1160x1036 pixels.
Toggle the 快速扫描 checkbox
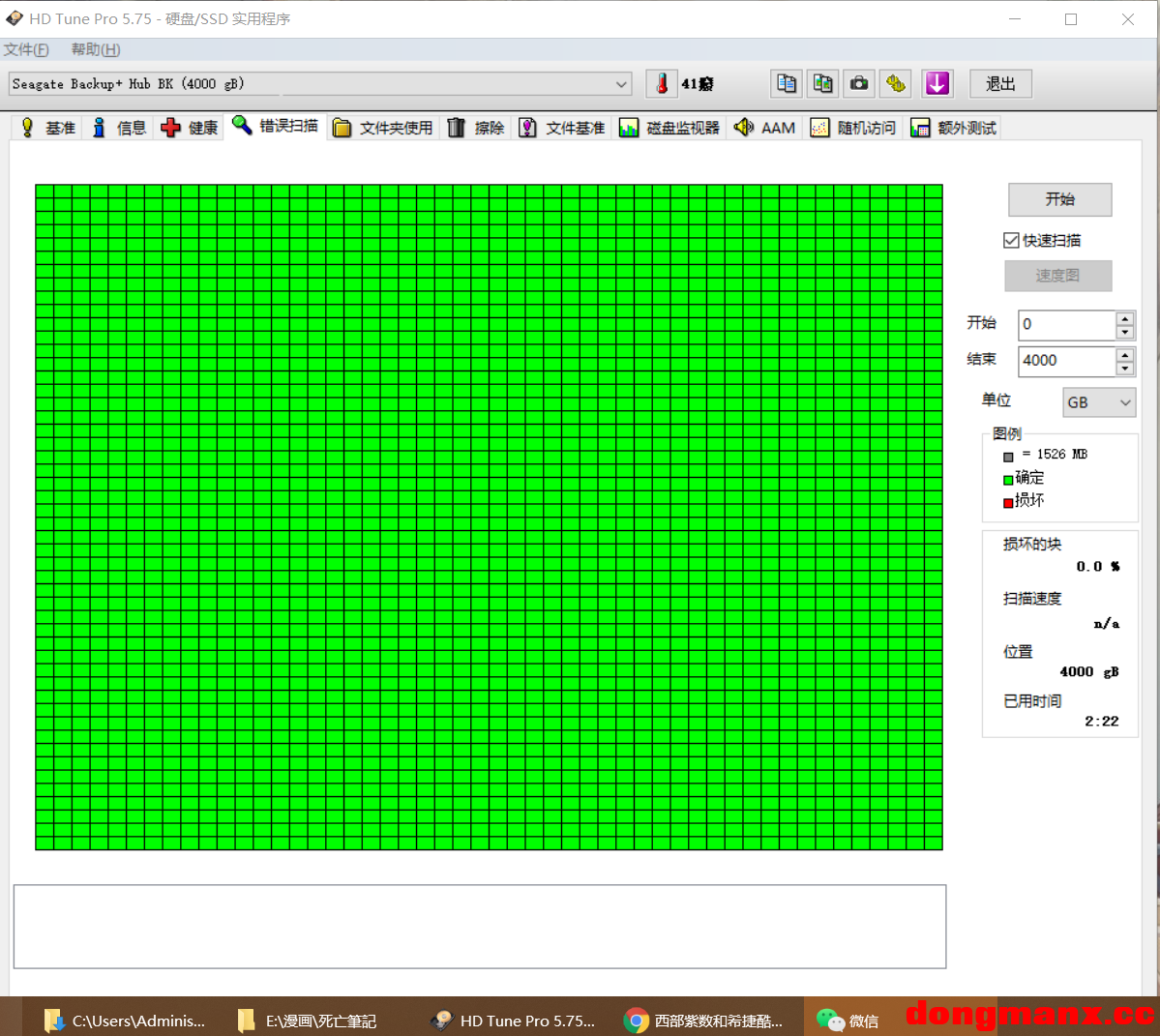(x=1012, y=240)
